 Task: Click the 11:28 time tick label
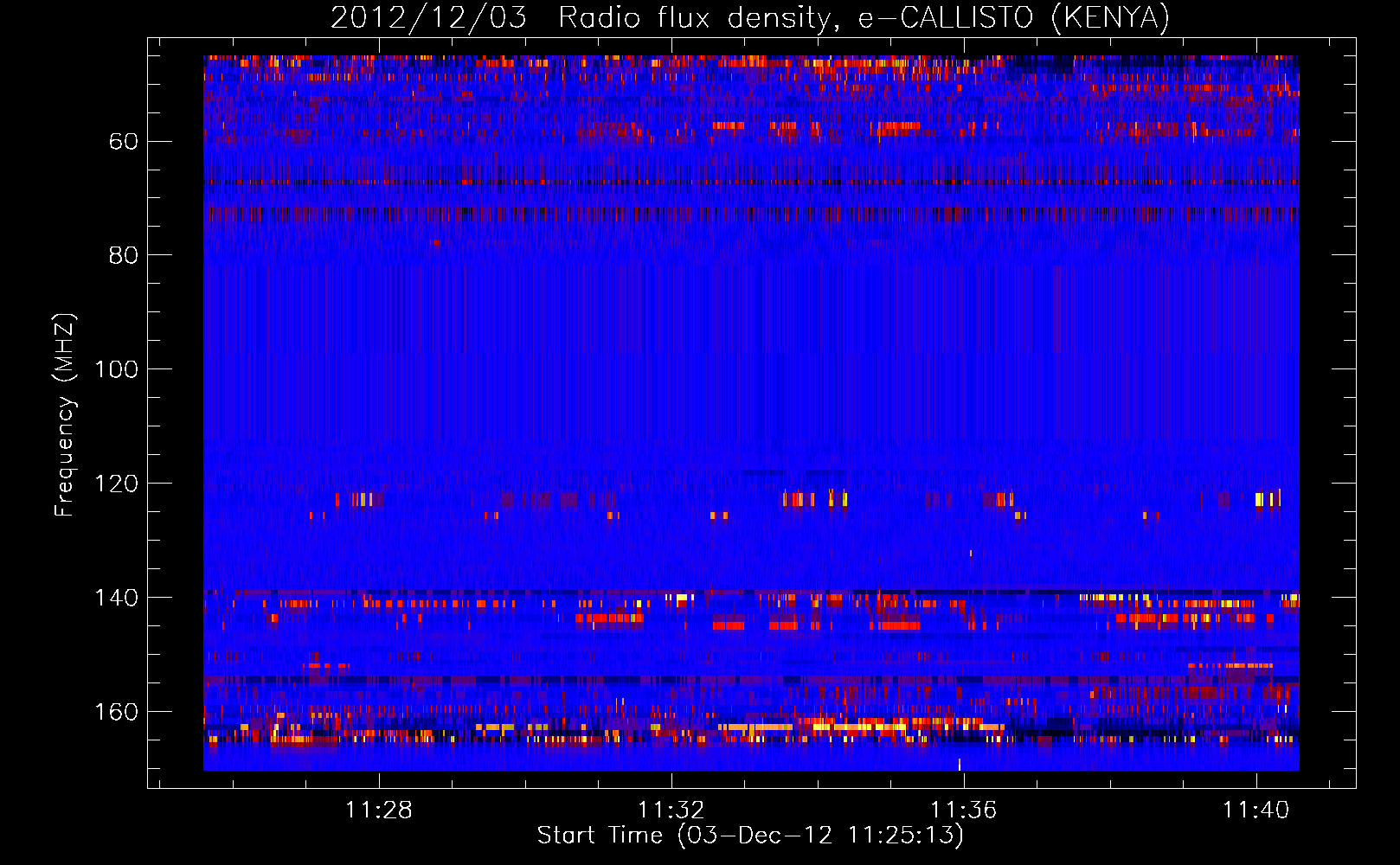[379, 811]
